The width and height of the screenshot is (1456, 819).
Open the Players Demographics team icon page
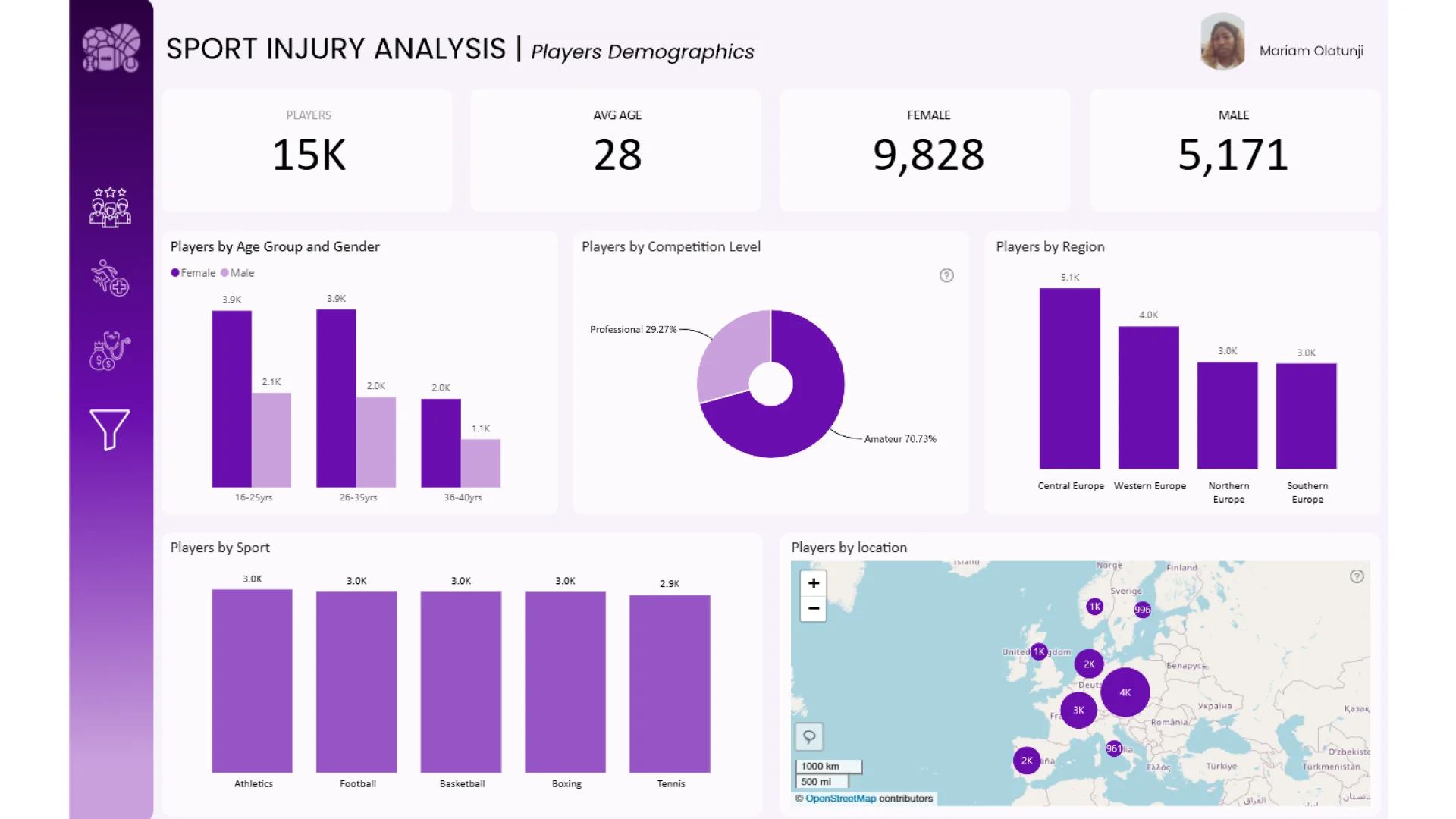tap(110, 208)
